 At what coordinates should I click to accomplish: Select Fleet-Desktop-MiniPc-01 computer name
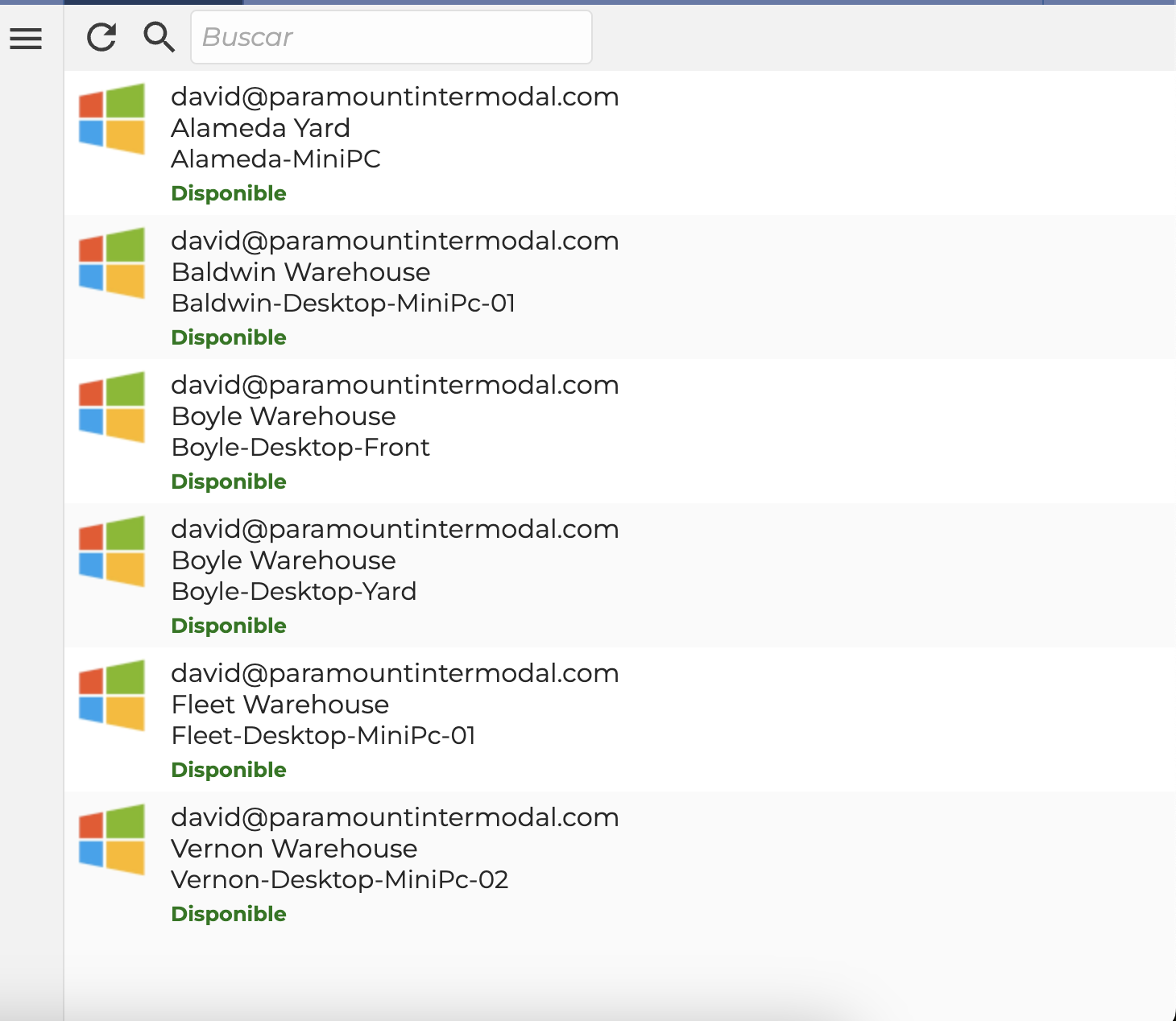(324, 735)
